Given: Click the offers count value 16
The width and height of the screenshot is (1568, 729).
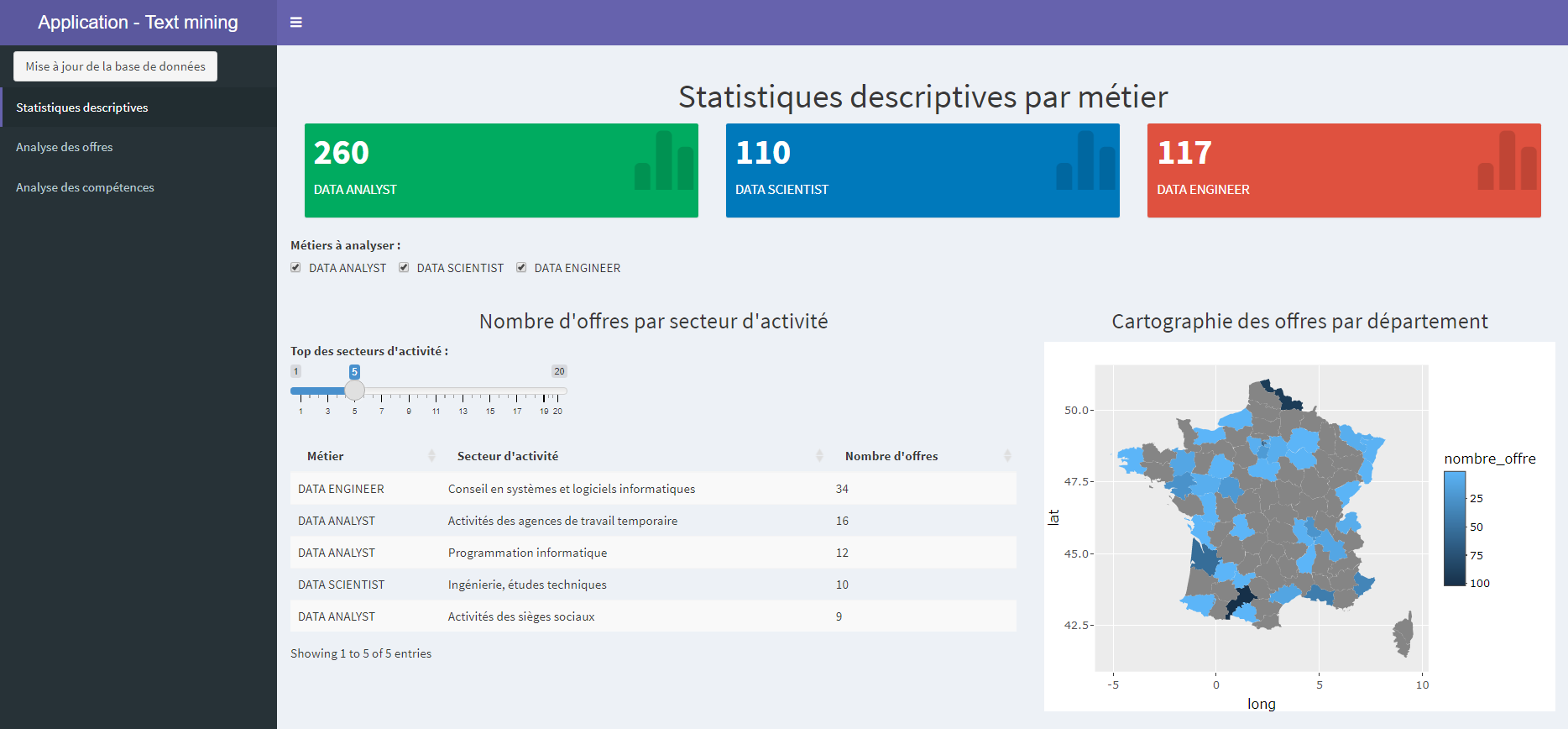Looking at the screenshot, I should coord(842,521).
